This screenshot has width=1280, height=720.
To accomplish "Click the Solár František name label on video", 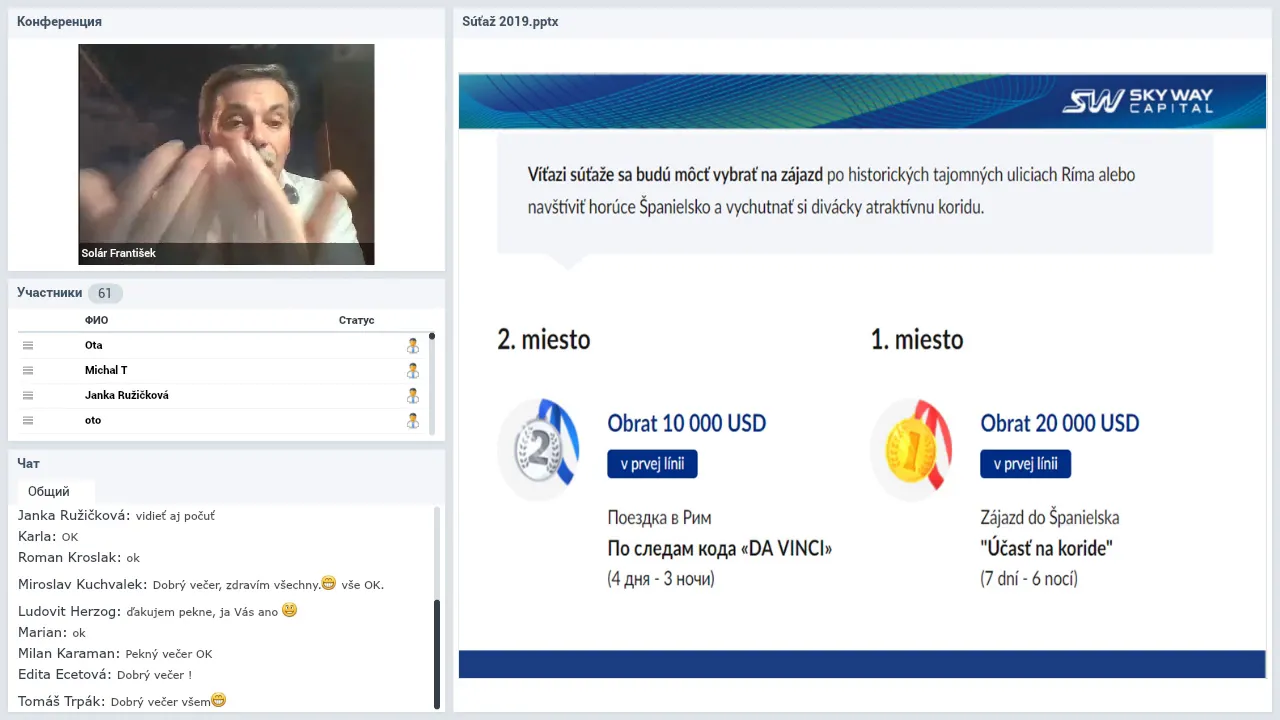I will coord(118,253).
